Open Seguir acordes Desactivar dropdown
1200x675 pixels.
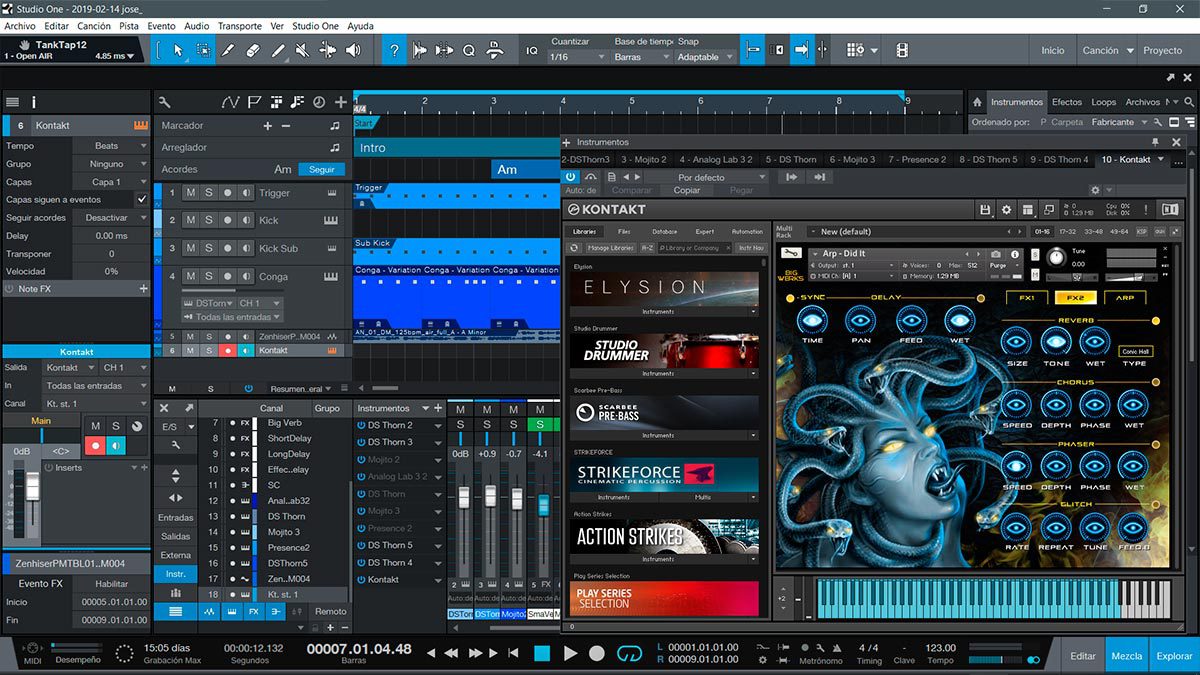coord(109,218)
